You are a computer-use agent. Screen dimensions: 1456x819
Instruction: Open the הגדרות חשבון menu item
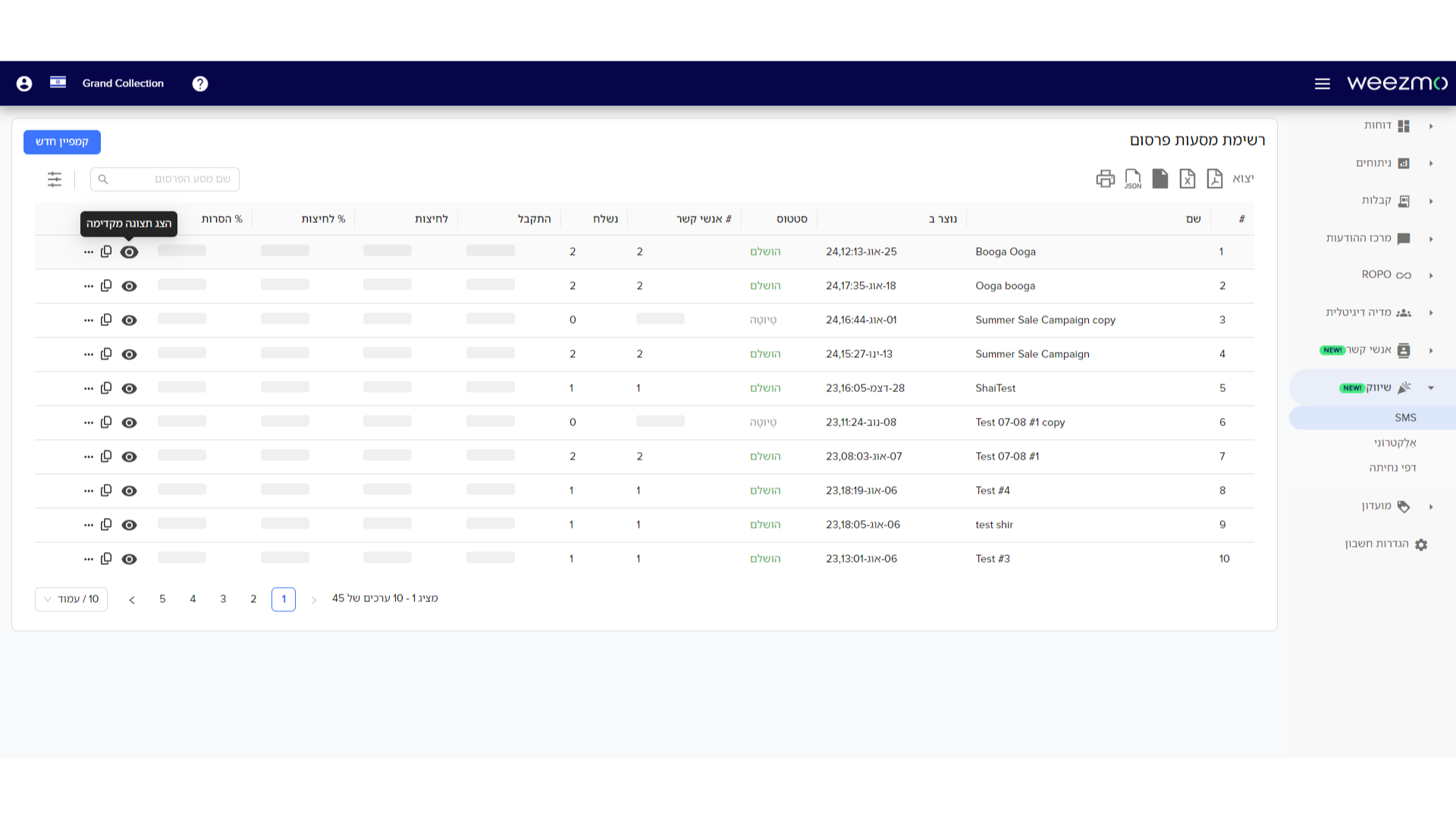tap(1386, 544)
